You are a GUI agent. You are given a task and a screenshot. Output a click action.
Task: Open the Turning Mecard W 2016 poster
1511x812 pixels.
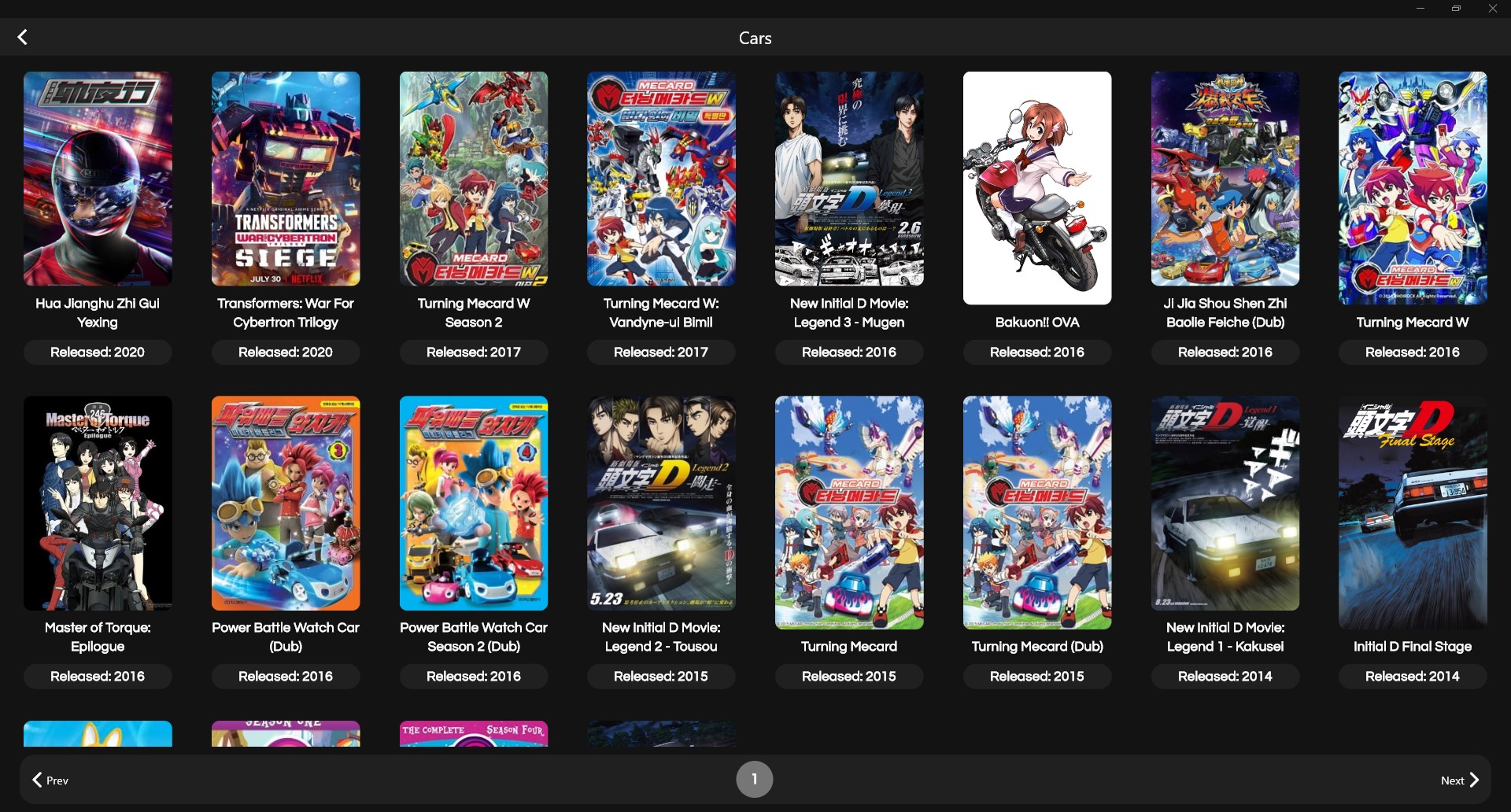pos(1413,188)
